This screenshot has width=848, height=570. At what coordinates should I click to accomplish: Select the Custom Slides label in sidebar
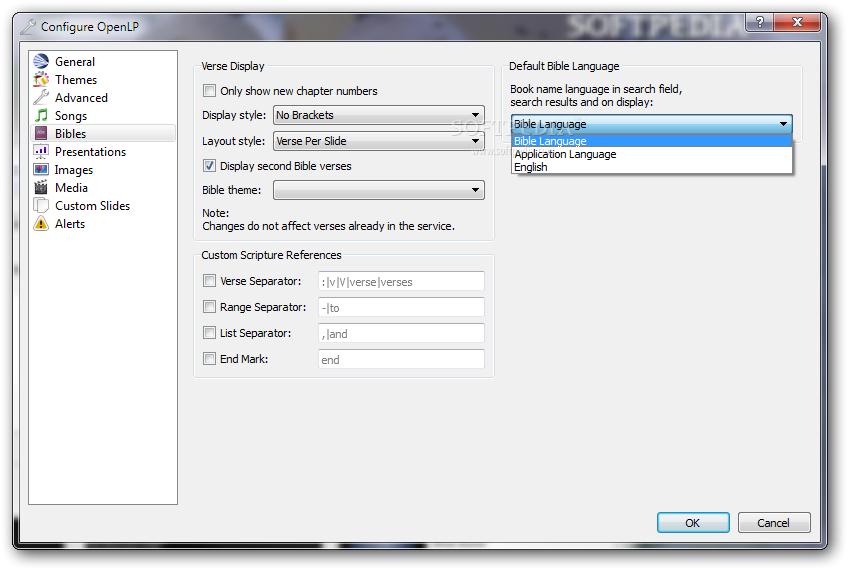(92, 206)
